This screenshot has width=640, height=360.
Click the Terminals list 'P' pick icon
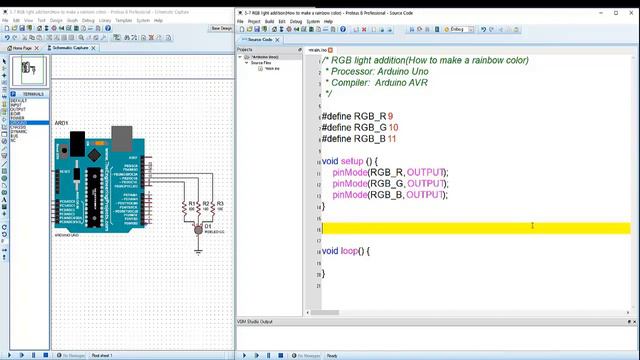[13, 94]
